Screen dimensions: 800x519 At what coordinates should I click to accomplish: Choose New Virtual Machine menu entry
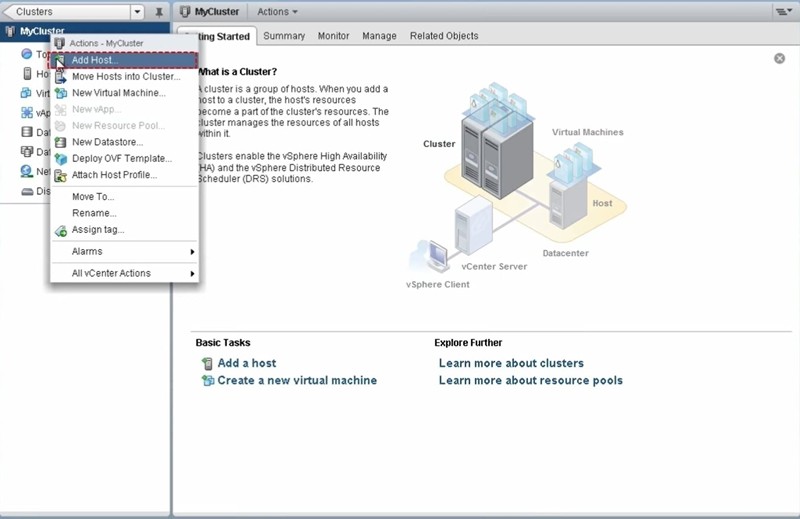tap(124, 93)
